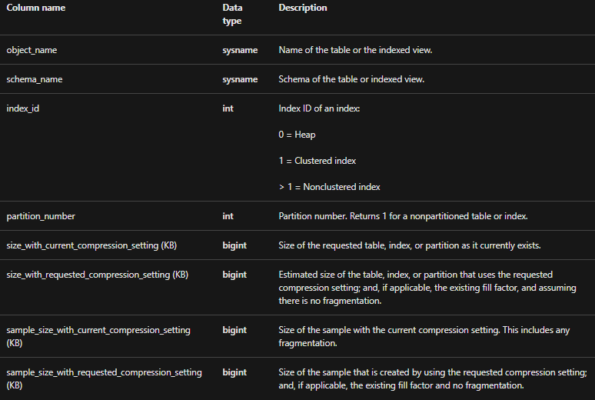Click size_with_current_compression_setting (KB) text

click(x=91, y=246)
